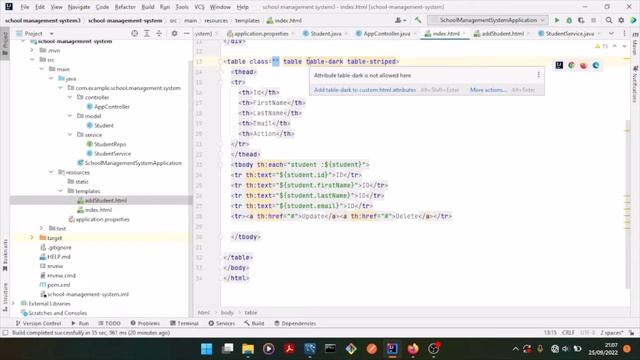
Task: Hide the Project tool window minus icon
Action: [x=186, y=33]
